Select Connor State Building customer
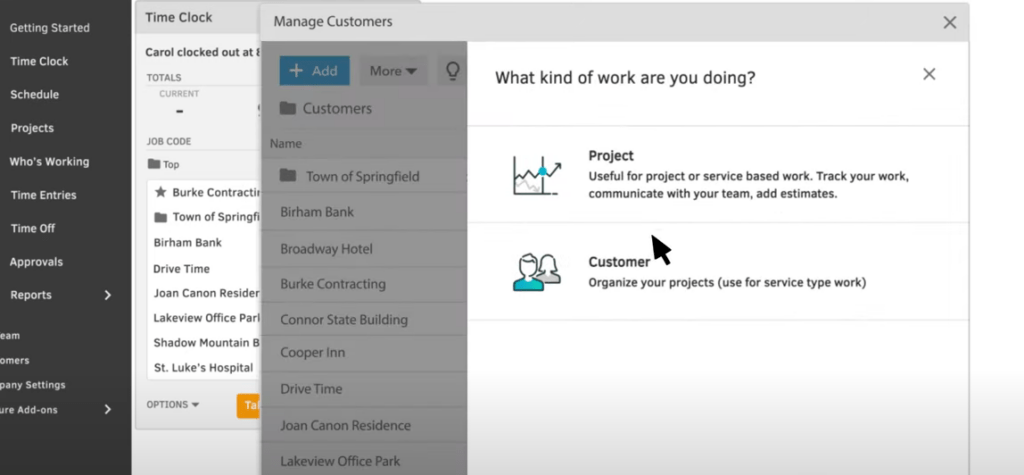 click(x=364, y=319)
